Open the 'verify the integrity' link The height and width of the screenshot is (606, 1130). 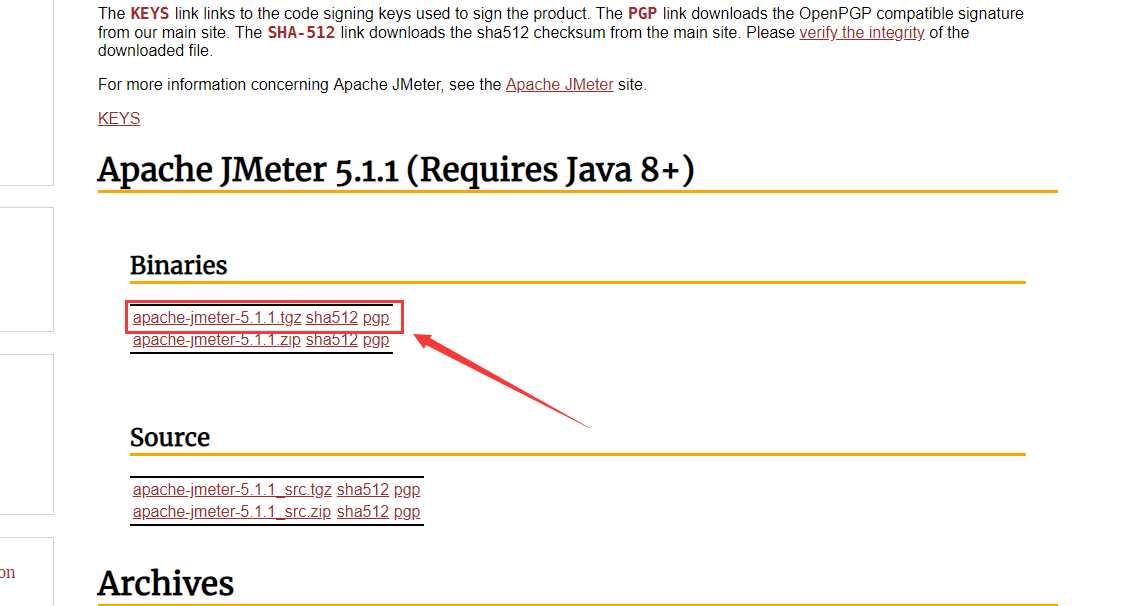tap(861, 32)
